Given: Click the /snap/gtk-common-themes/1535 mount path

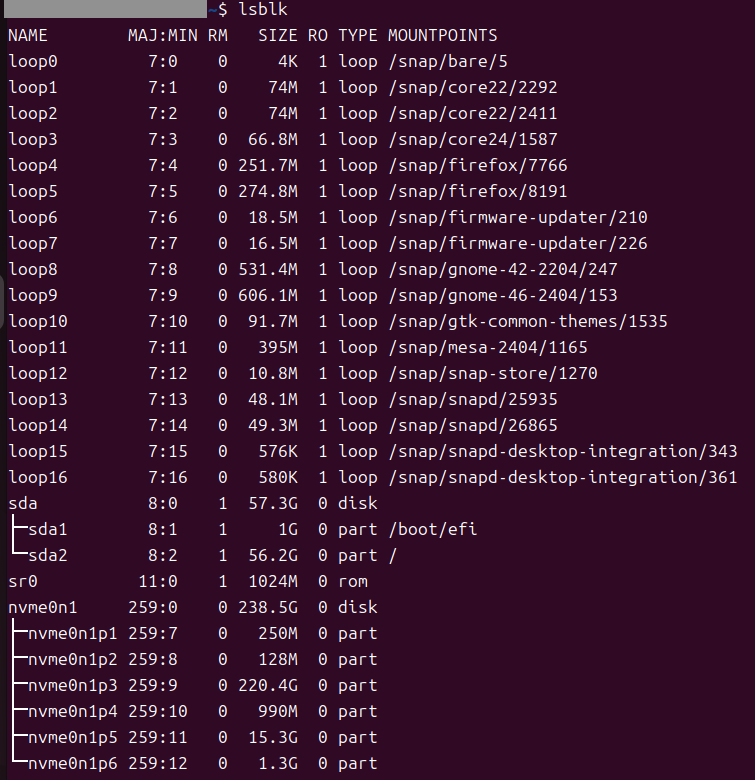Looking at the screenshot, I should click(527, 322).
